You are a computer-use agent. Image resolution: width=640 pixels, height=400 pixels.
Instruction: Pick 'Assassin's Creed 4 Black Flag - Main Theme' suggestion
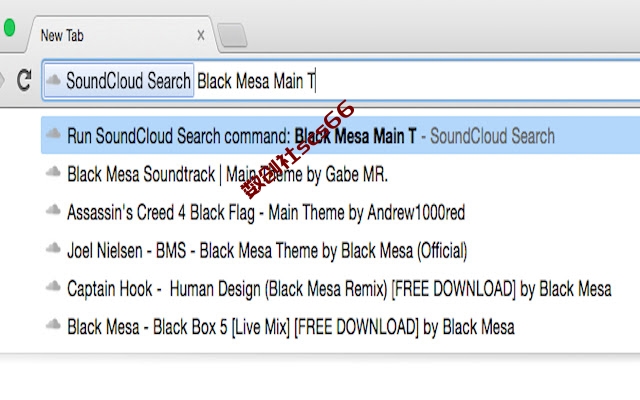(340, 213)
